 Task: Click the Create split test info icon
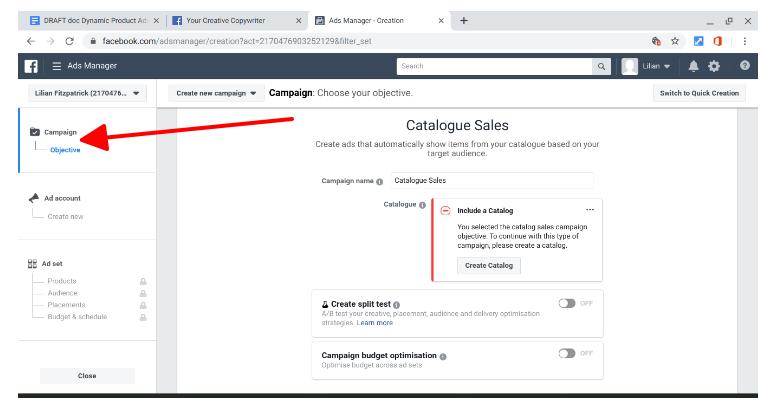pyautogui.click(x=397, y=305)
